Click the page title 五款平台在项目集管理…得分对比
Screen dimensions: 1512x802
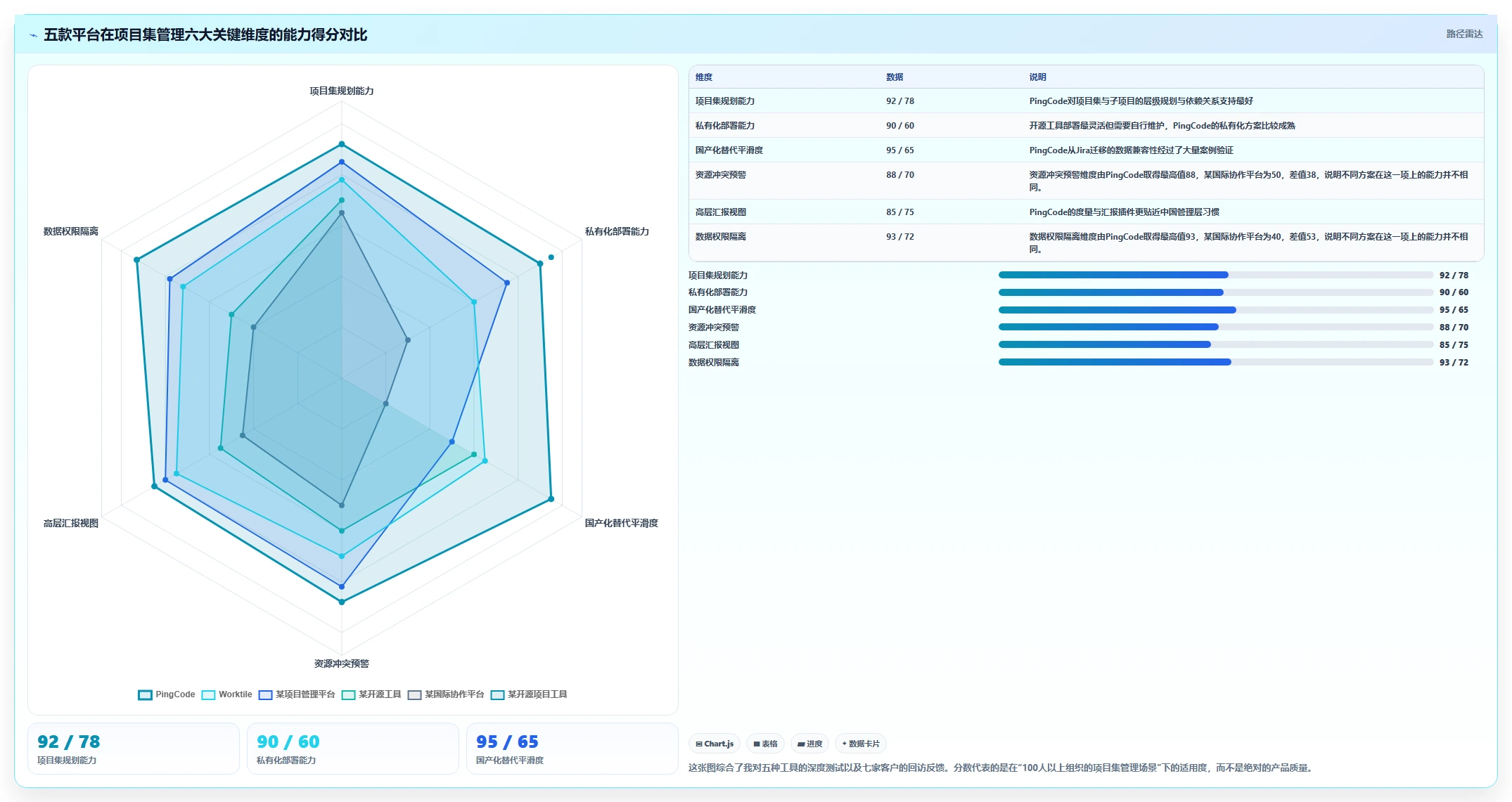[x=205, y=35]
